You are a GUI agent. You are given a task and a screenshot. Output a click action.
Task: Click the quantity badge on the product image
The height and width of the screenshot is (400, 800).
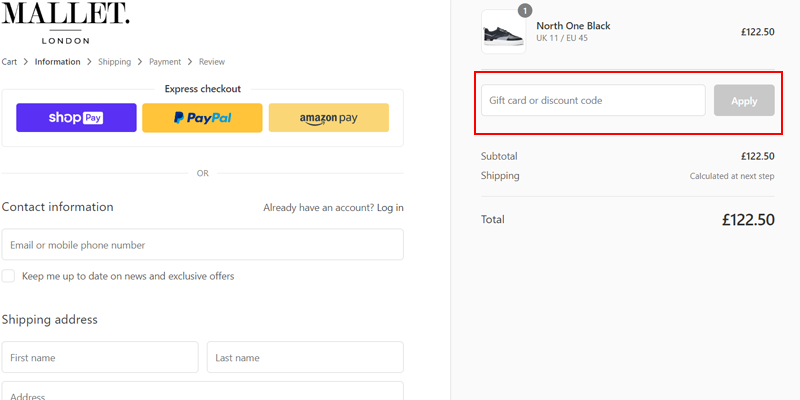pos(525,10)
